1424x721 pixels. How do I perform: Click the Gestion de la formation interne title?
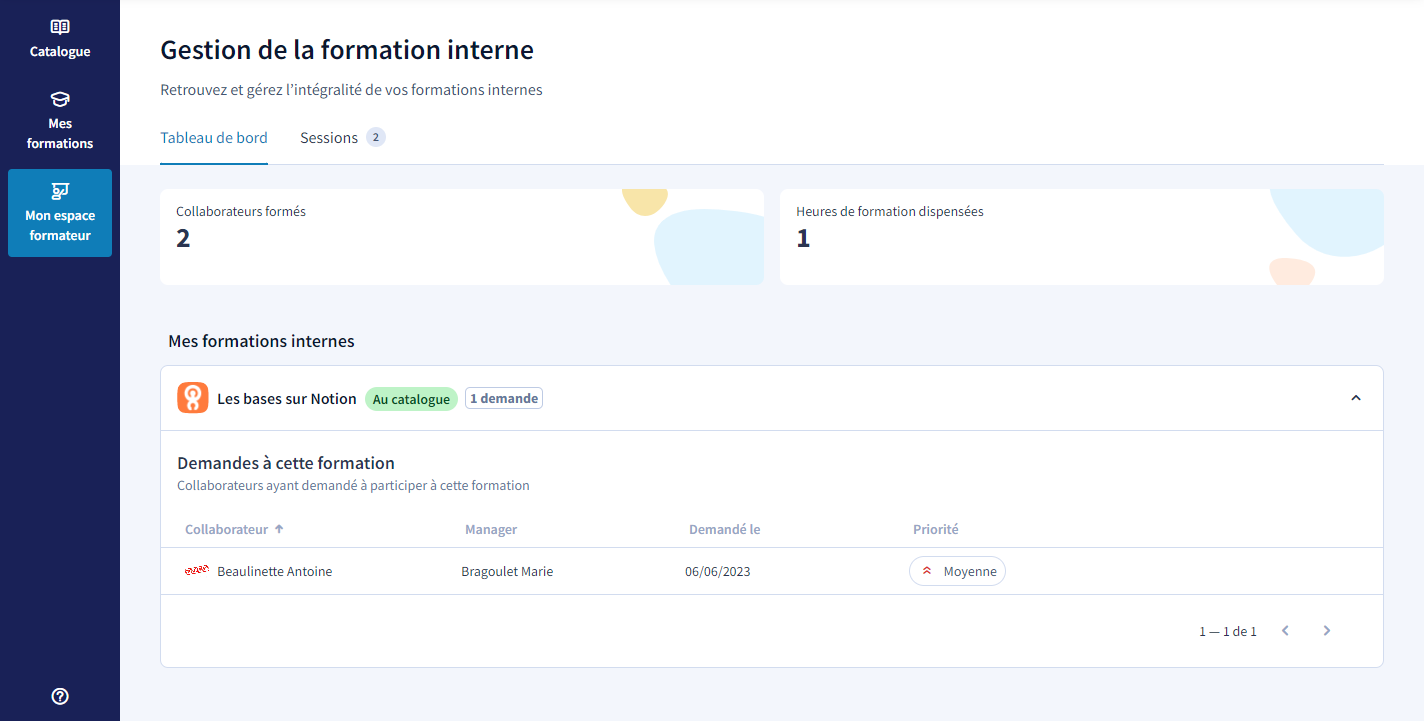pos(347,50)
